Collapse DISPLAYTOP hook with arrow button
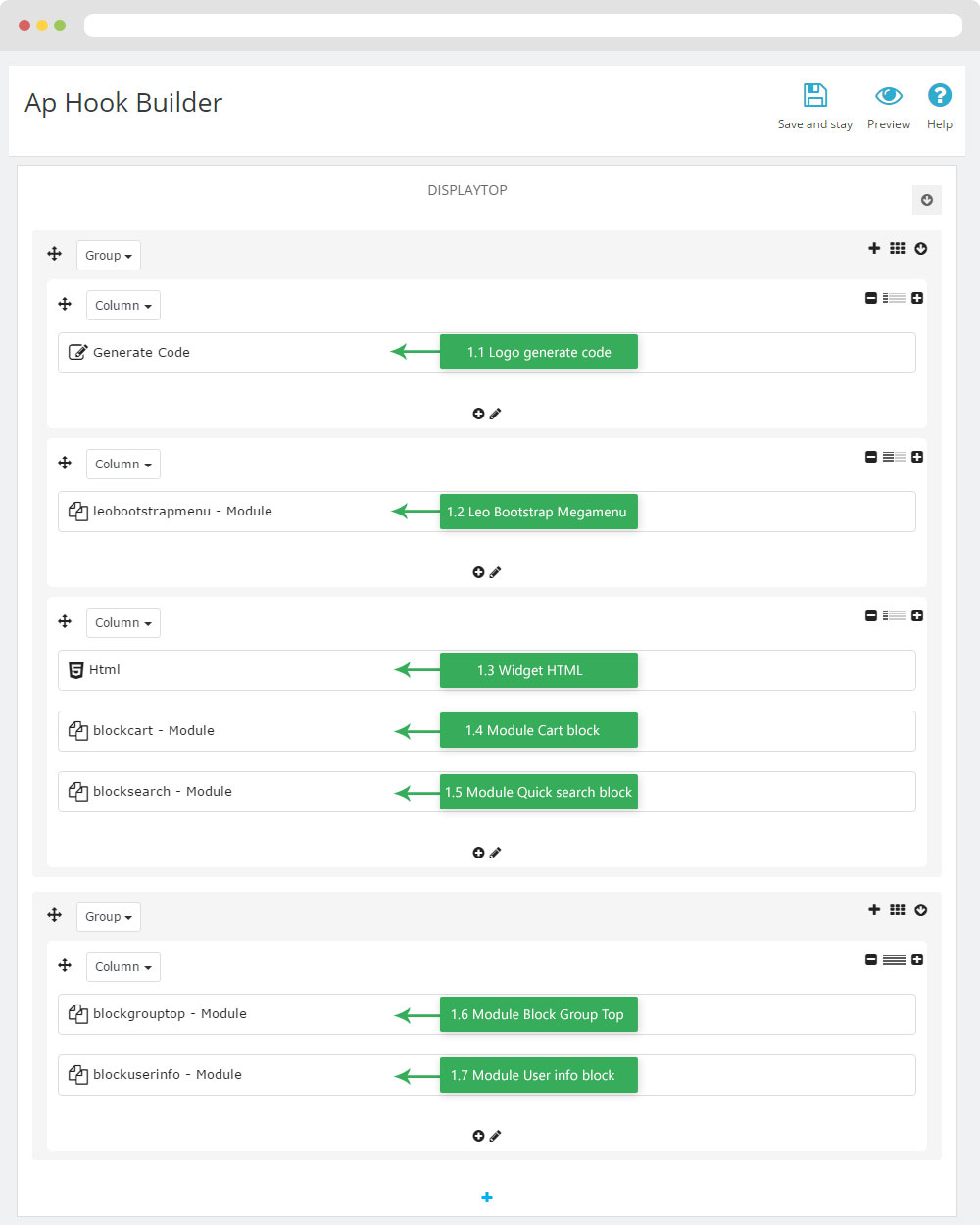 point(927,200)
